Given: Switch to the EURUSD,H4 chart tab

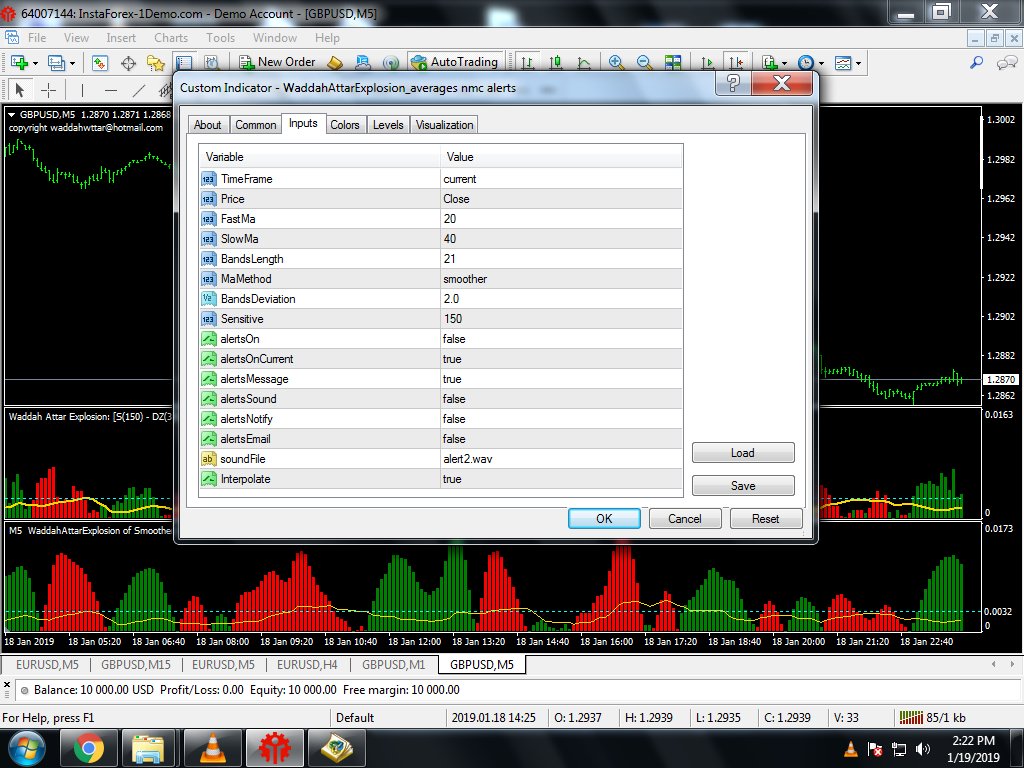Looking at the screenshot, I should pos(307,665).
